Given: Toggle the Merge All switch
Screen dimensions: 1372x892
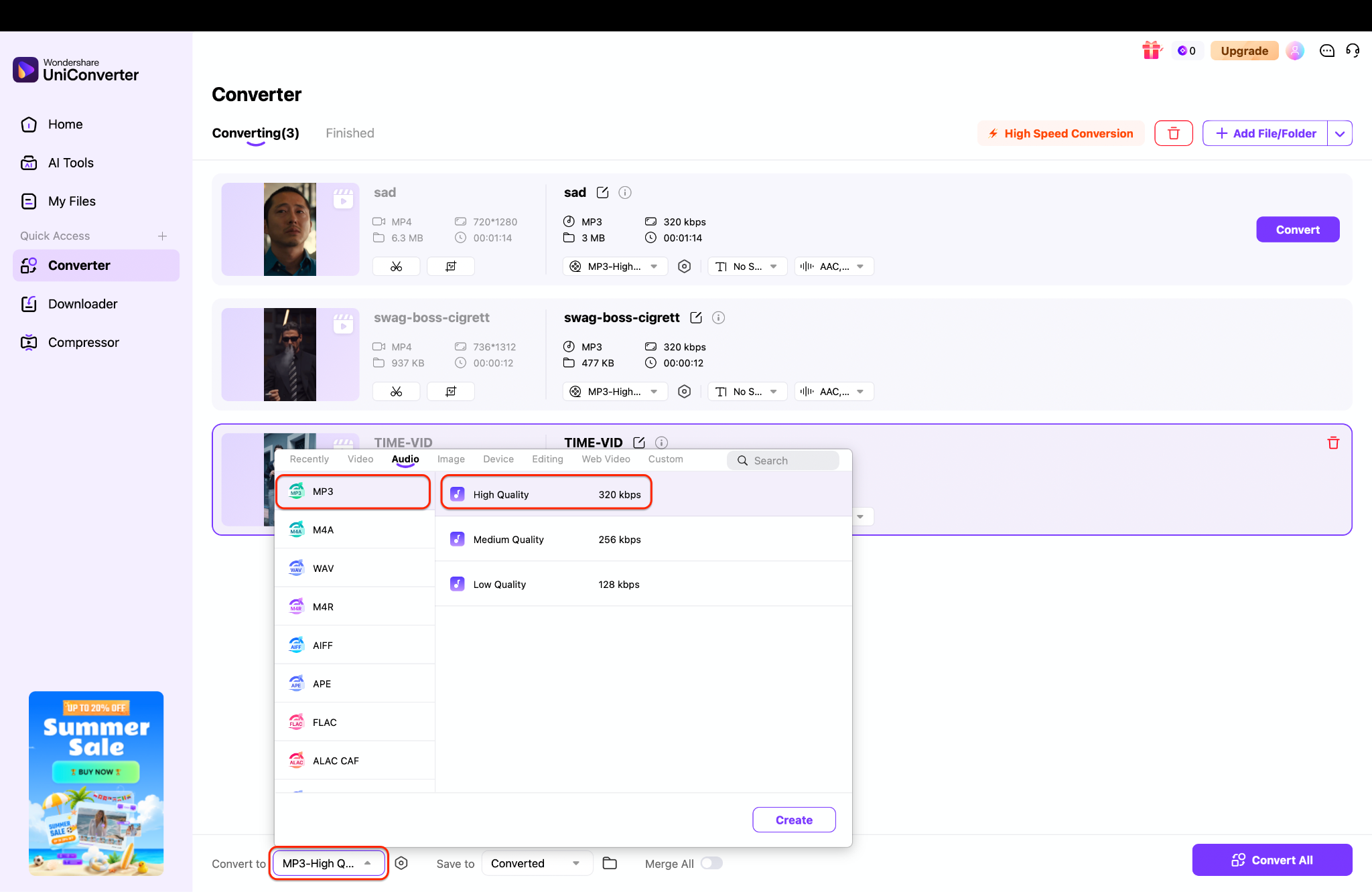Looking at the screenshot, I should 711,863.
